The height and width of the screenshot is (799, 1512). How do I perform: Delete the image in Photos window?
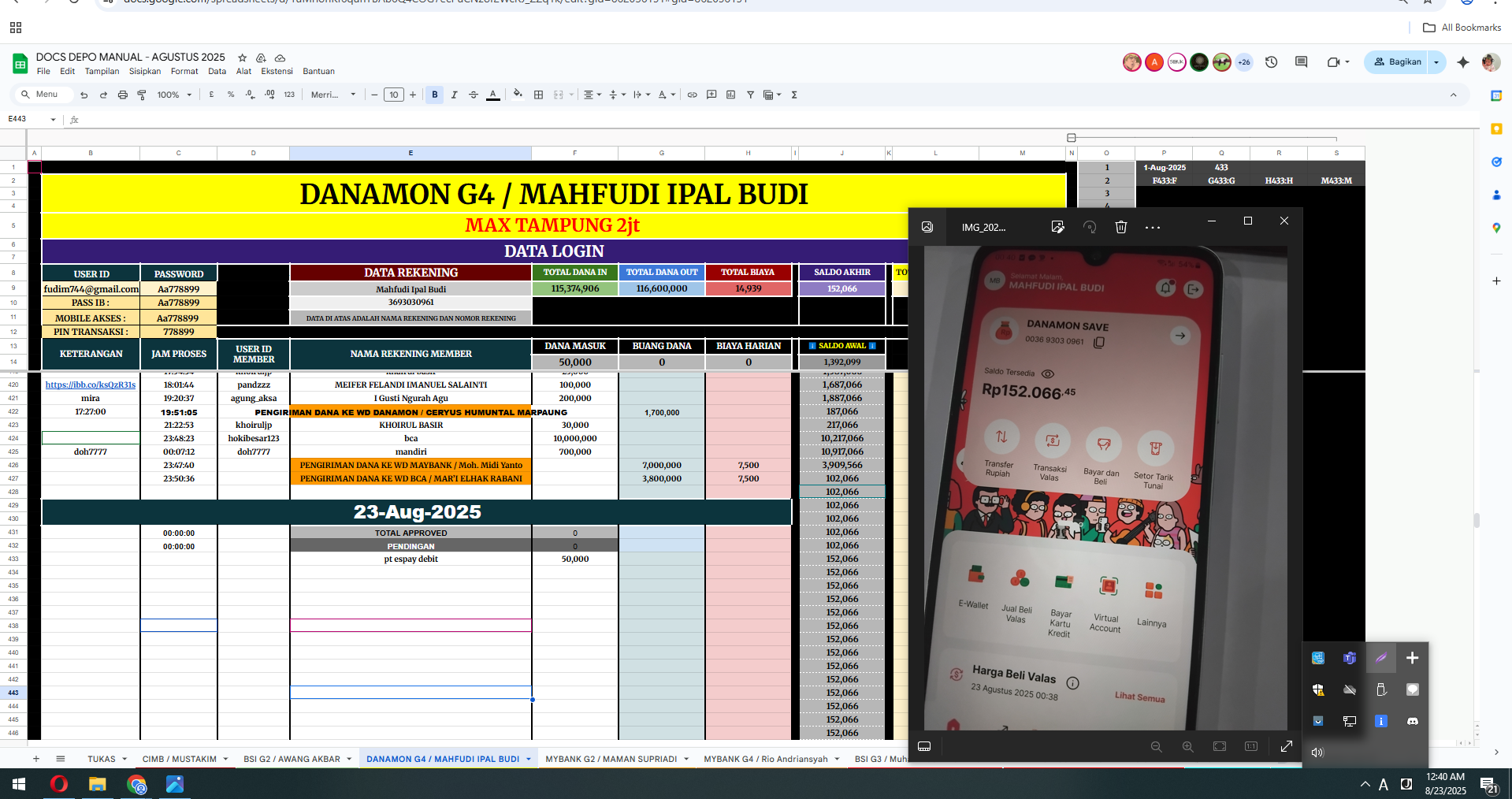coord(1121,227)
